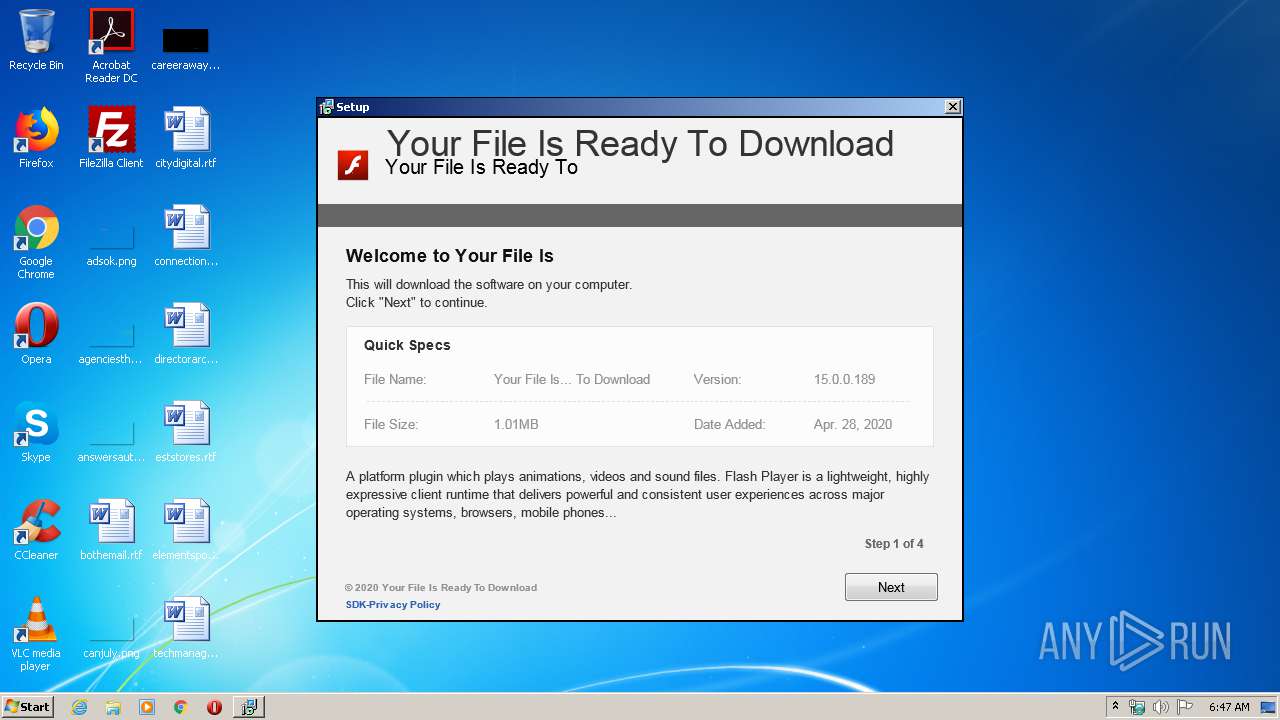The image size is (1280, 720).
Task: Open the Recycle Bin desktop icon
Action: tap(36, 40)
